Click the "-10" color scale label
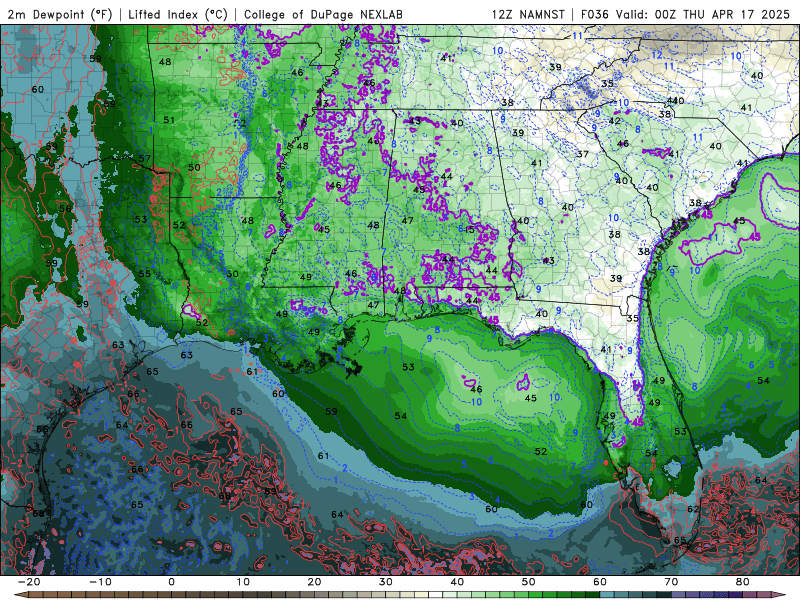This screenshot has height=600, width=800. [x=100, y=582]
